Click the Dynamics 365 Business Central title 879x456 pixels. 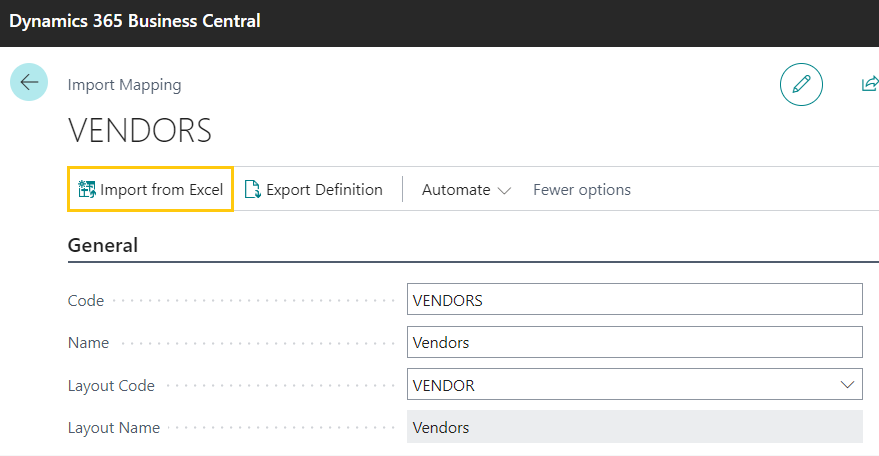tap(135, 21)
